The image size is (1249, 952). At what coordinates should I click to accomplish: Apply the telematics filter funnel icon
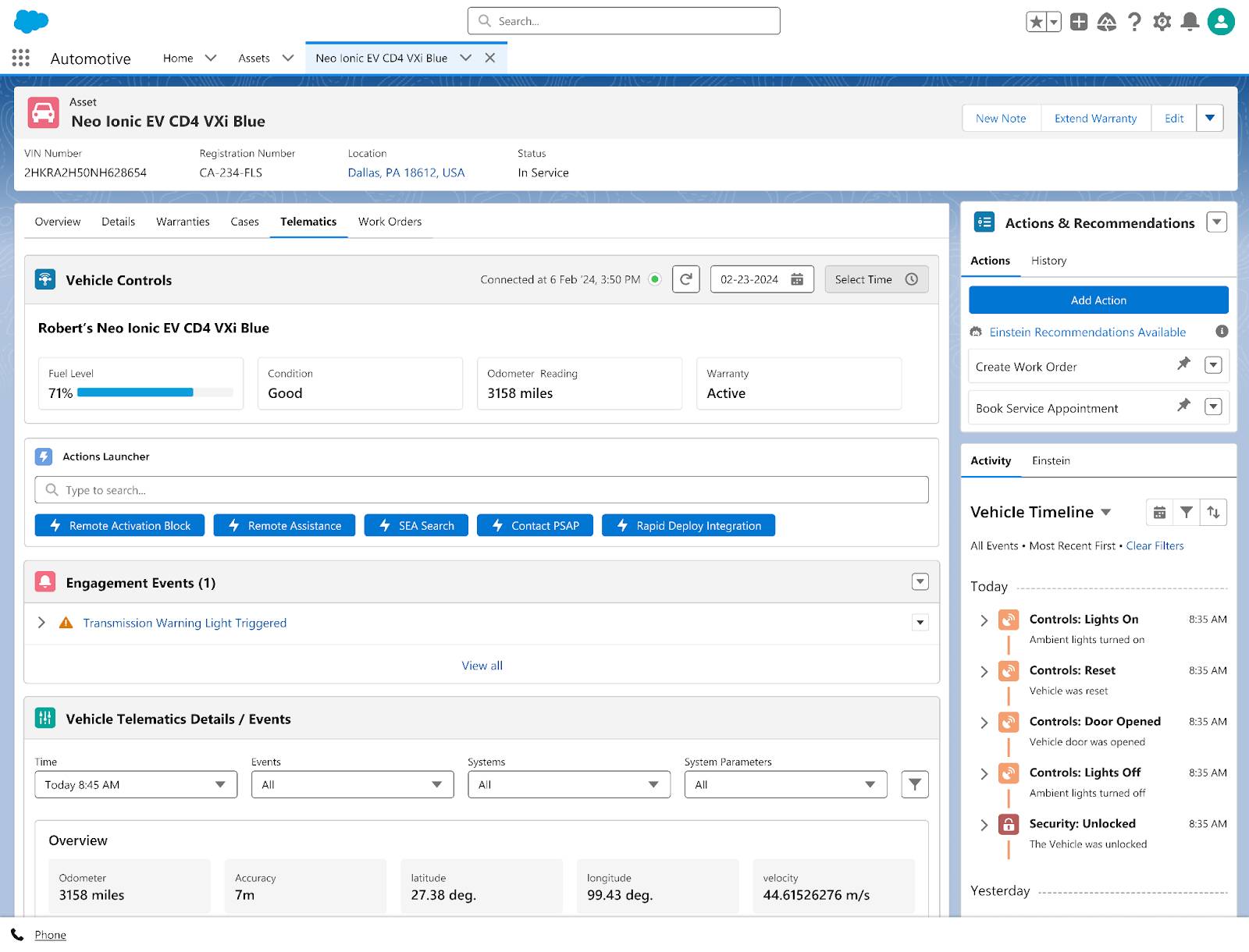[x=915, y=784]
